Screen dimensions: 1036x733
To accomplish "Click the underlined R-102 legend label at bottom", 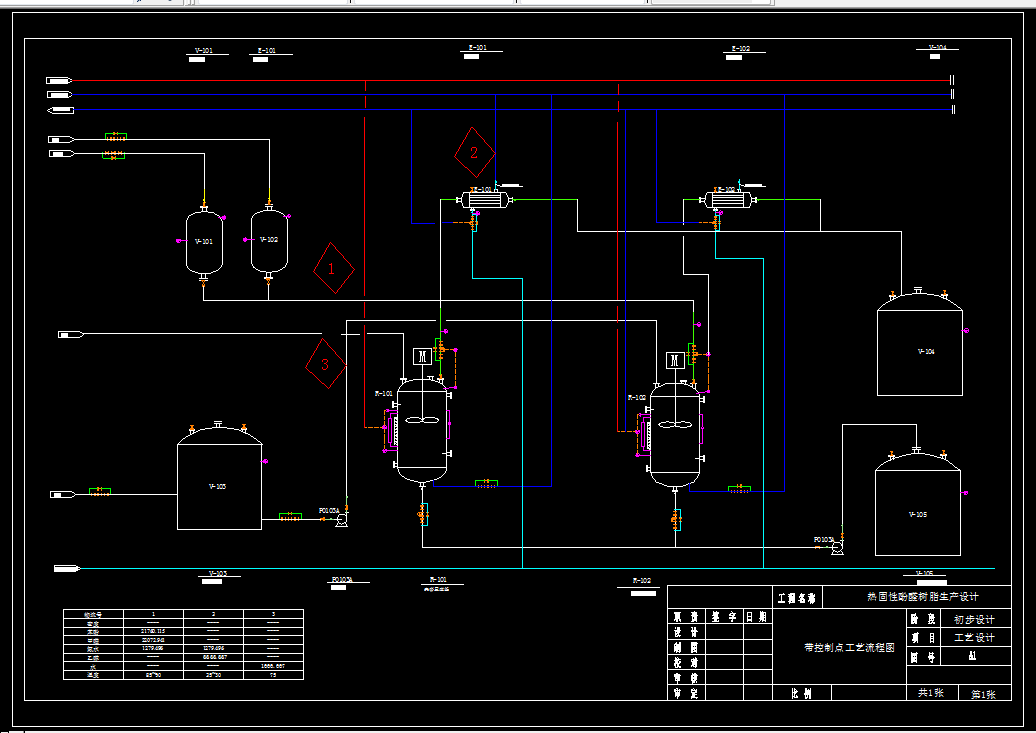I will [641, 581].
